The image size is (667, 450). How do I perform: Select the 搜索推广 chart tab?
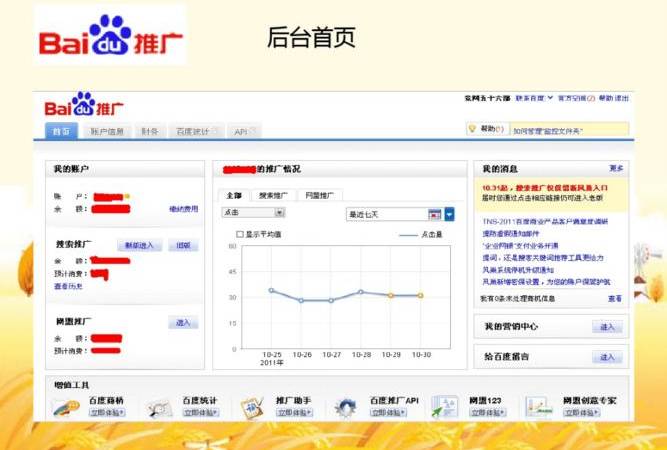[x=274, y=195]
